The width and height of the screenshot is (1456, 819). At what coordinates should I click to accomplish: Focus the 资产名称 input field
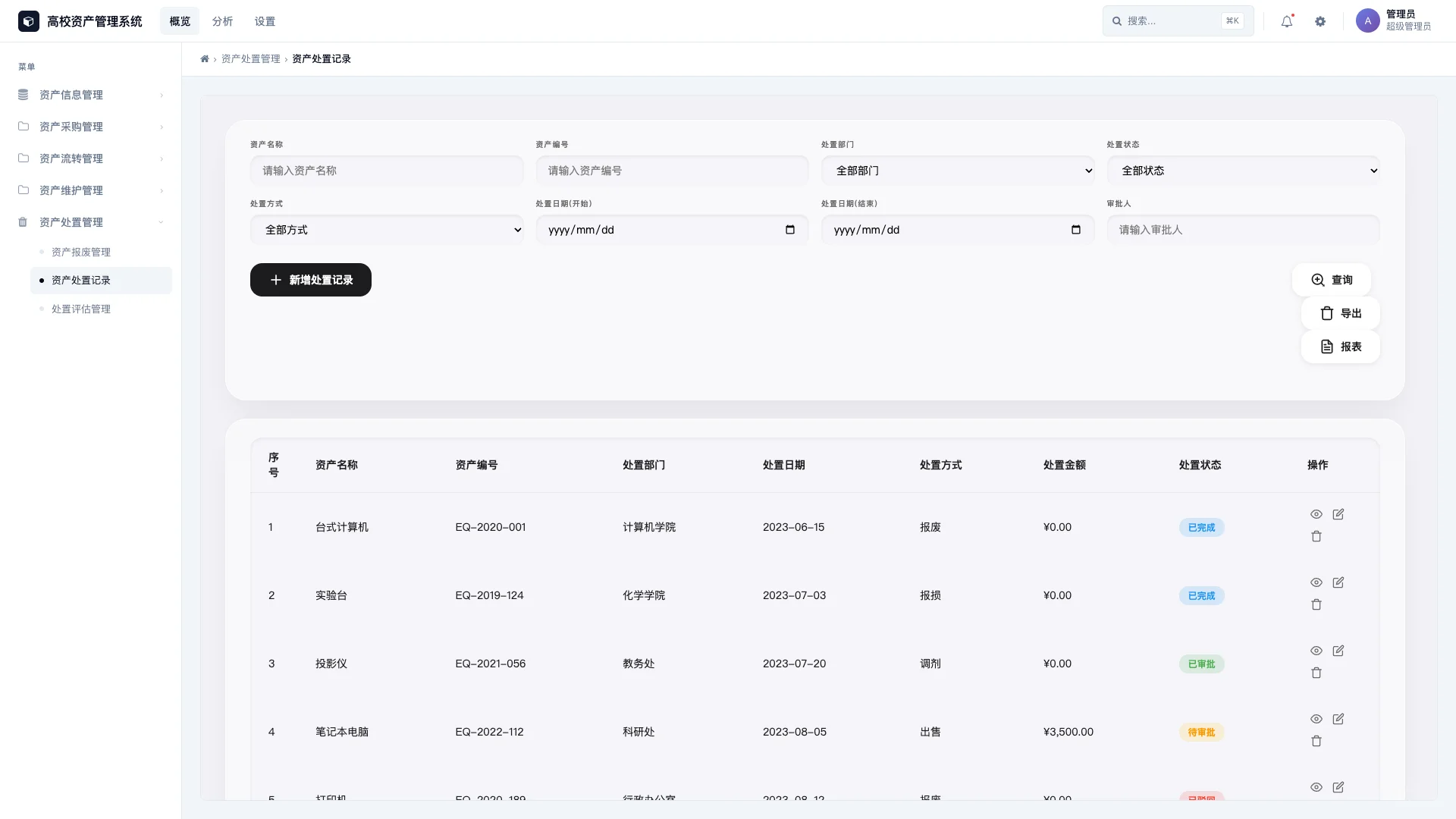387,171
